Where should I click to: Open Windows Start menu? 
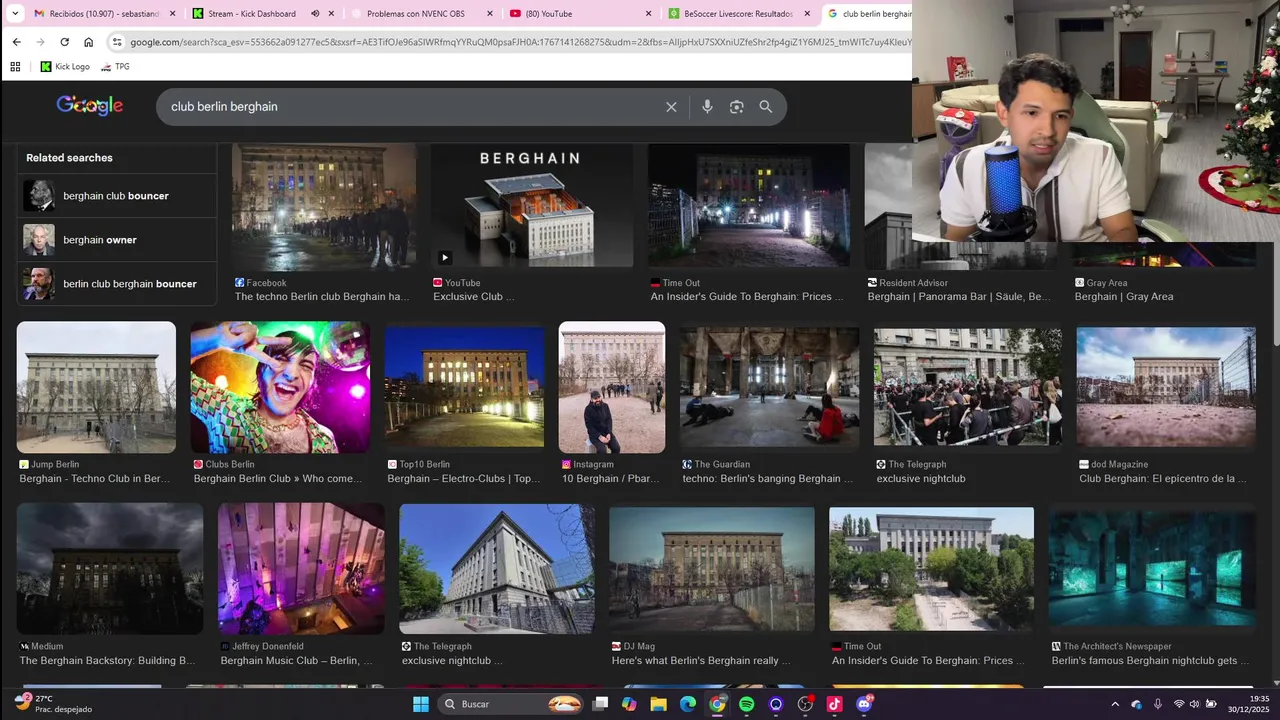click(x=421, y=704)
